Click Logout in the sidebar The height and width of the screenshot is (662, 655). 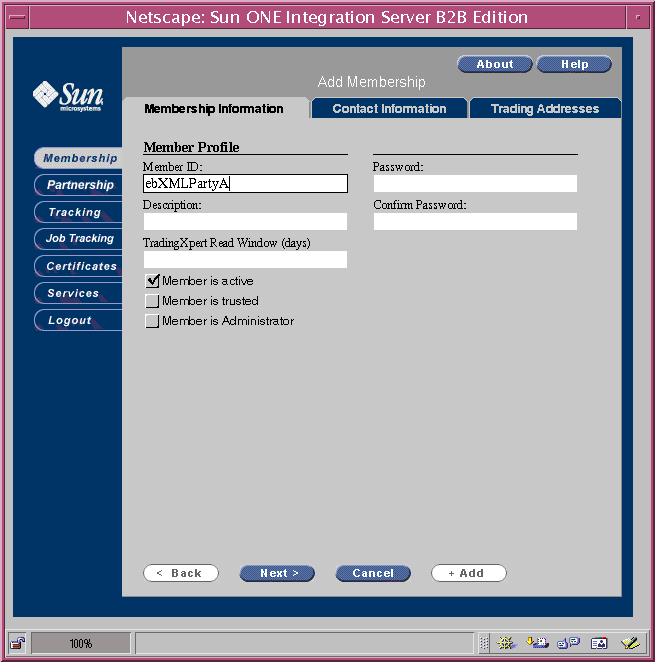[79, 320]
